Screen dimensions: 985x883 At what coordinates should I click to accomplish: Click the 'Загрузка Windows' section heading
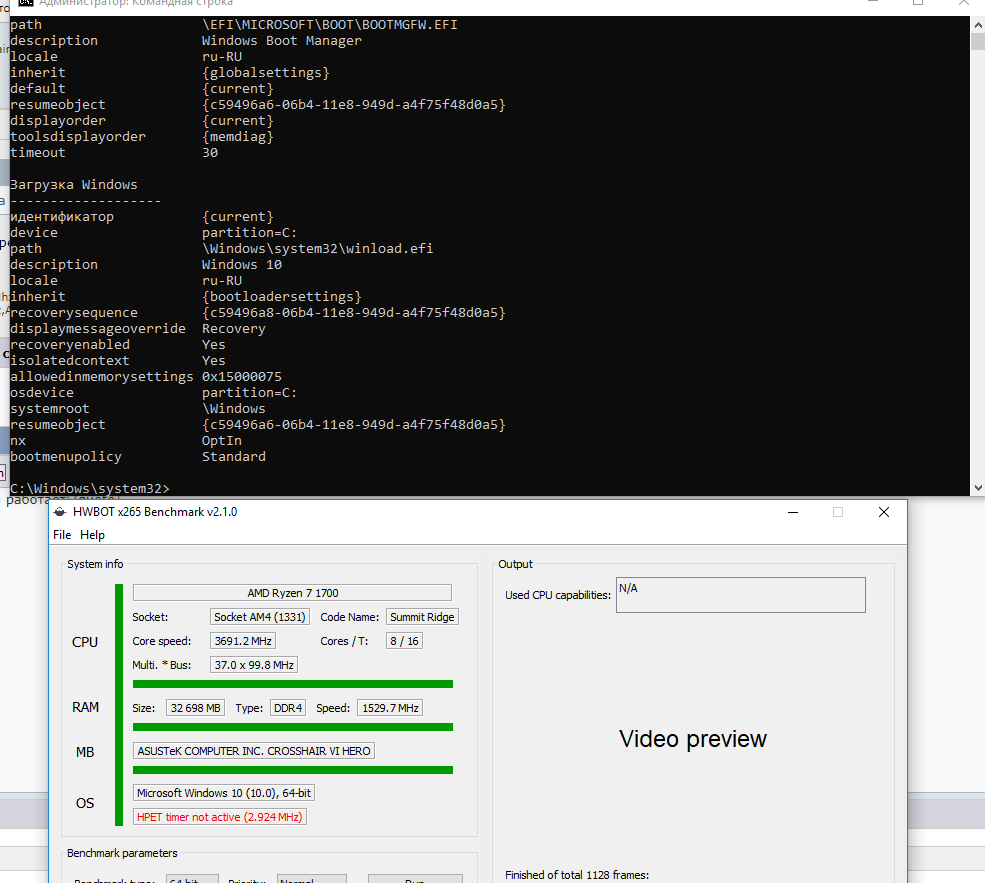73,185
